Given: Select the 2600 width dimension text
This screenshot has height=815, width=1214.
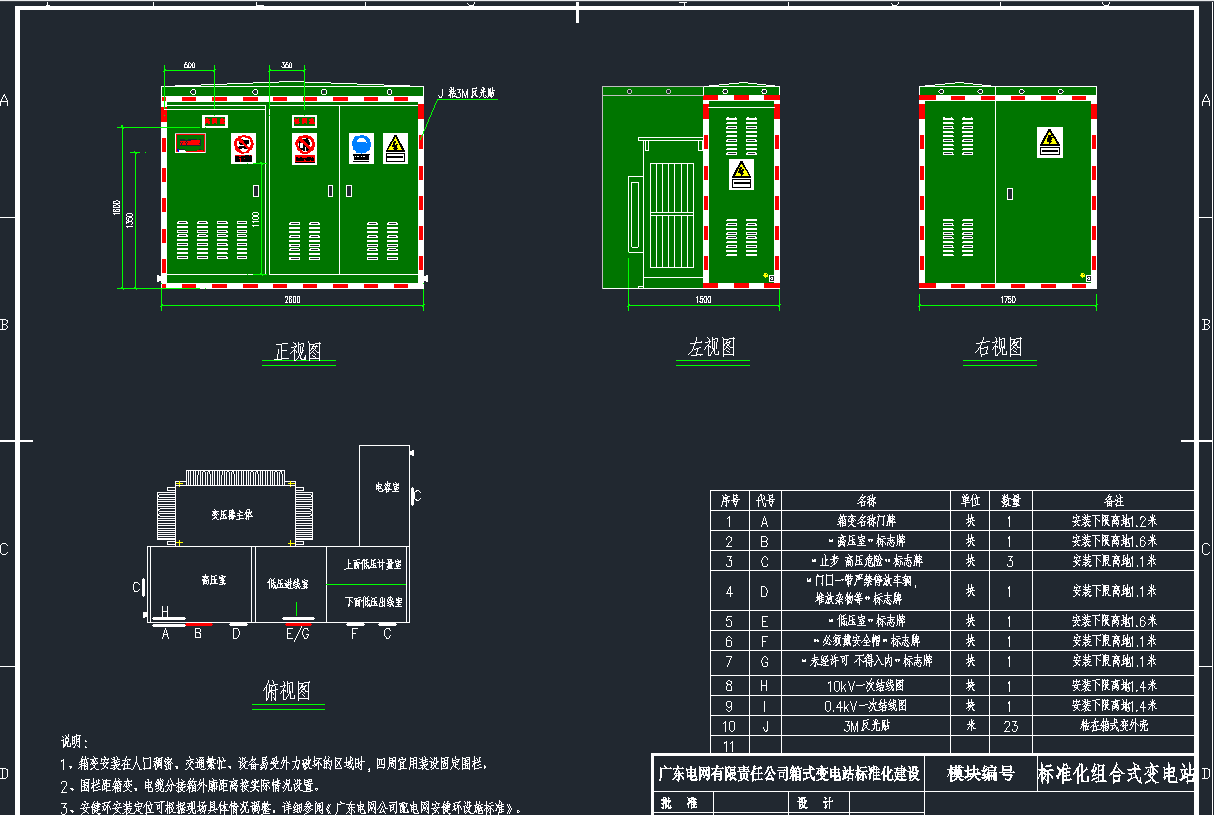Looking at the screenshot, I should click(x=292, y=299).
